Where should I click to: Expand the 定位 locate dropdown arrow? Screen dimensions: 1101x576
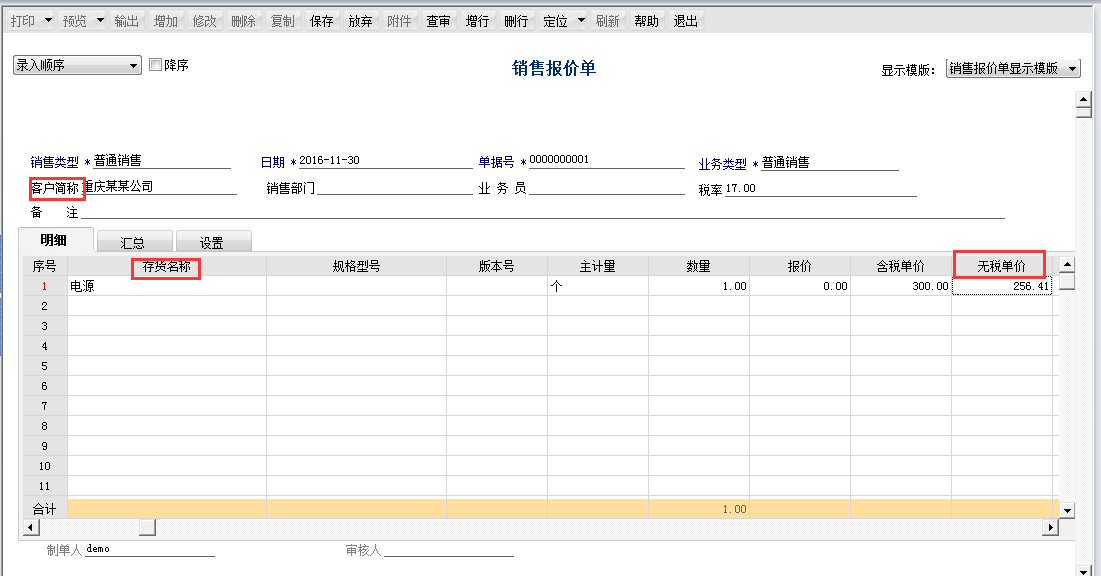(x=580, y=20)
